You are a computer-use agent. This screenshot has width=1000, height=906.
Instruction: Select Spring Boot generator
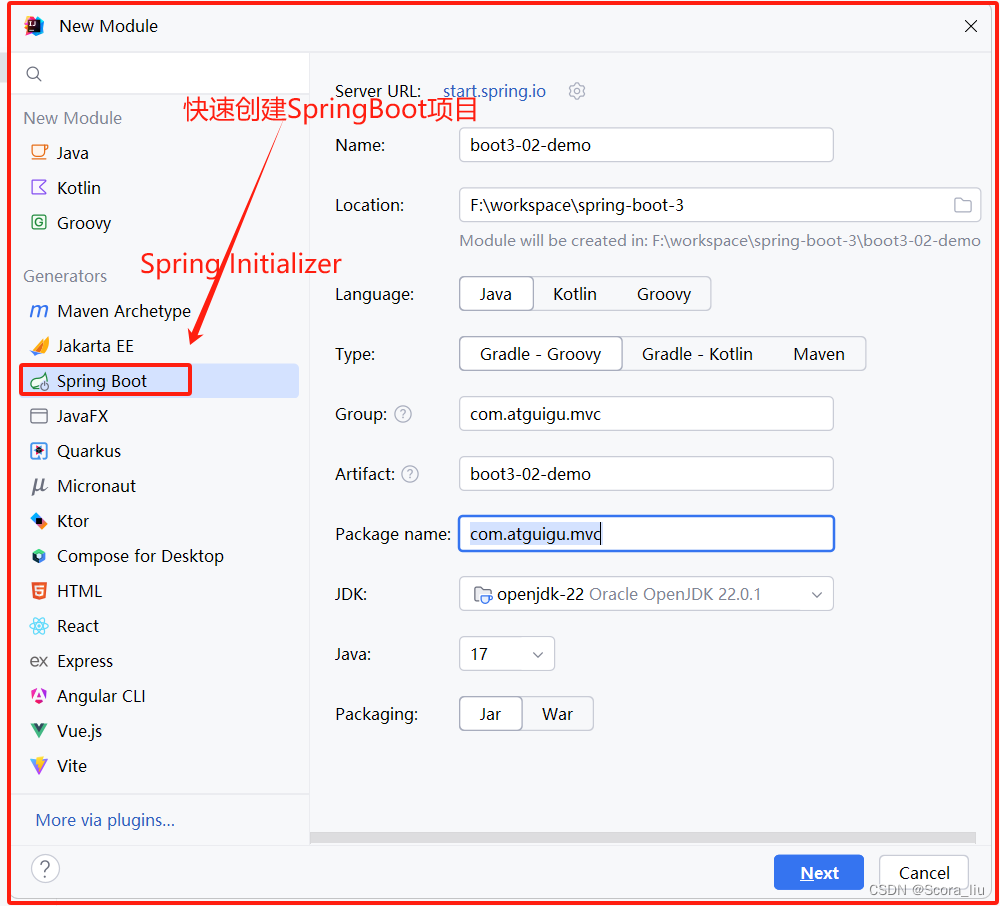click(159, 381)
